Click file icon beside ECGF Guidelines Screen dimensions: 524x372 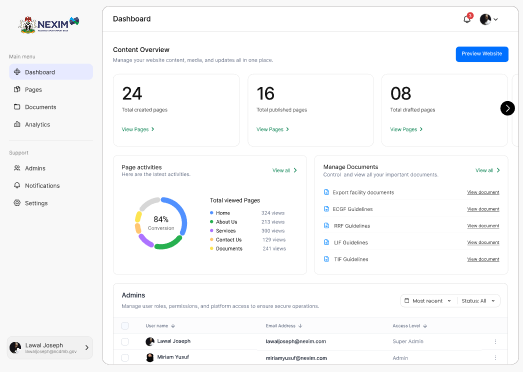tap(326, 209)
